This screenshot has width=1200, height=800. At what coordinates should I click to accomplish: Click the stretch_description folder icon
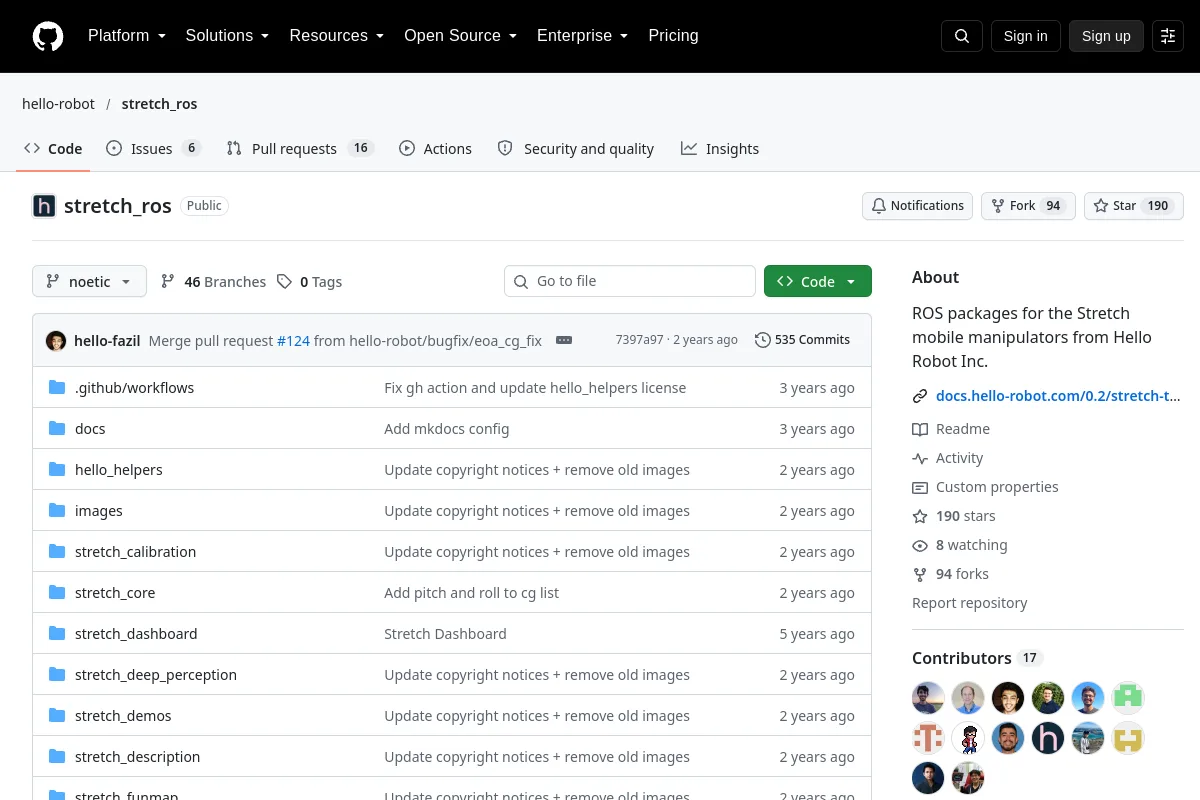tap(57, 757)
